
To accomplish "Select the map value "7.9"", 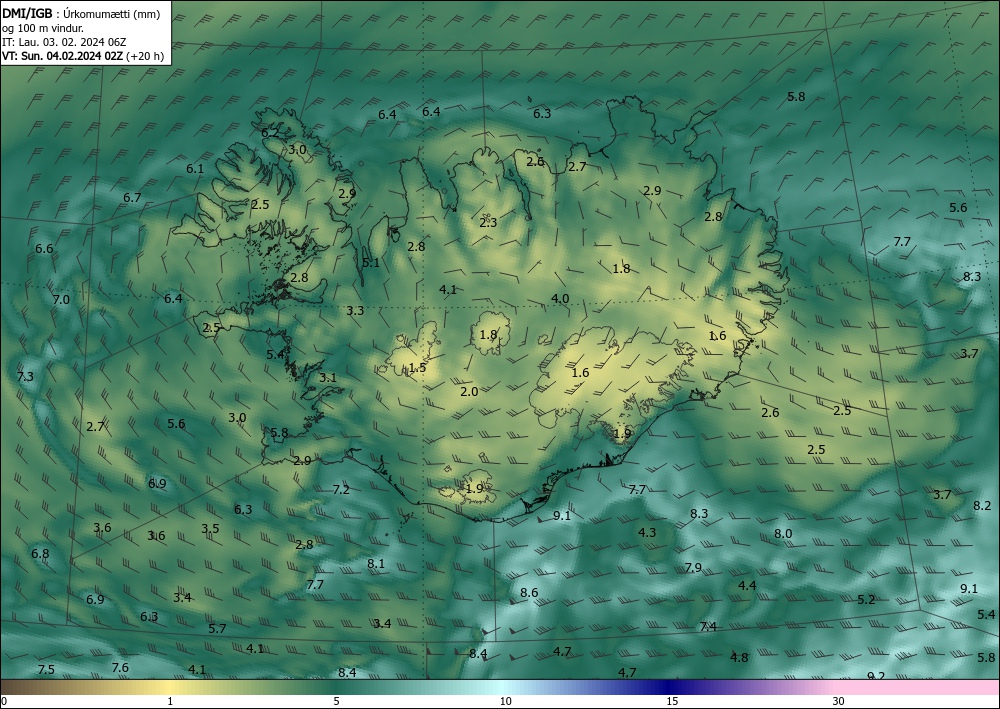I will click(x=693, y=567).
